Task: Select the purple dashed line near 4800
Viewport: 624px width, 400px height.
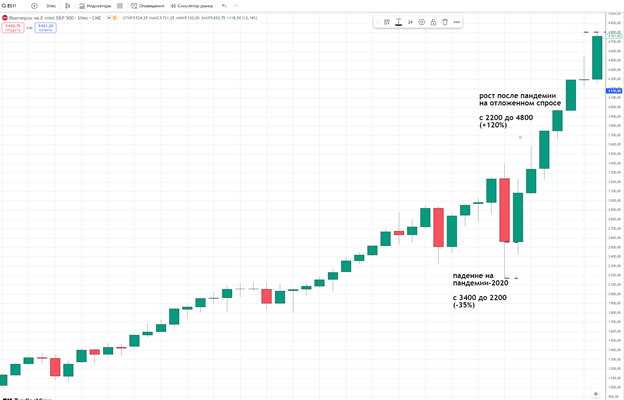Action: tap(595, 32)
